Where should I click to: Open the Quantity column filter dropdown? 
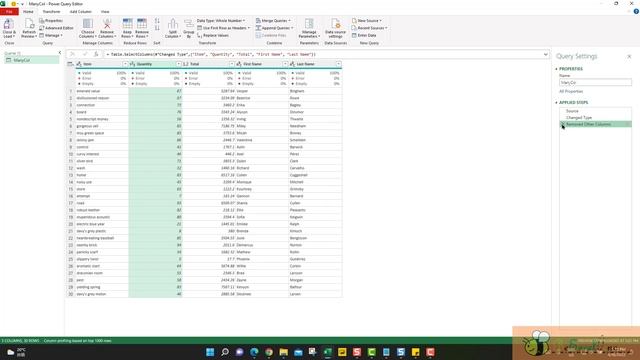(178, 64)
